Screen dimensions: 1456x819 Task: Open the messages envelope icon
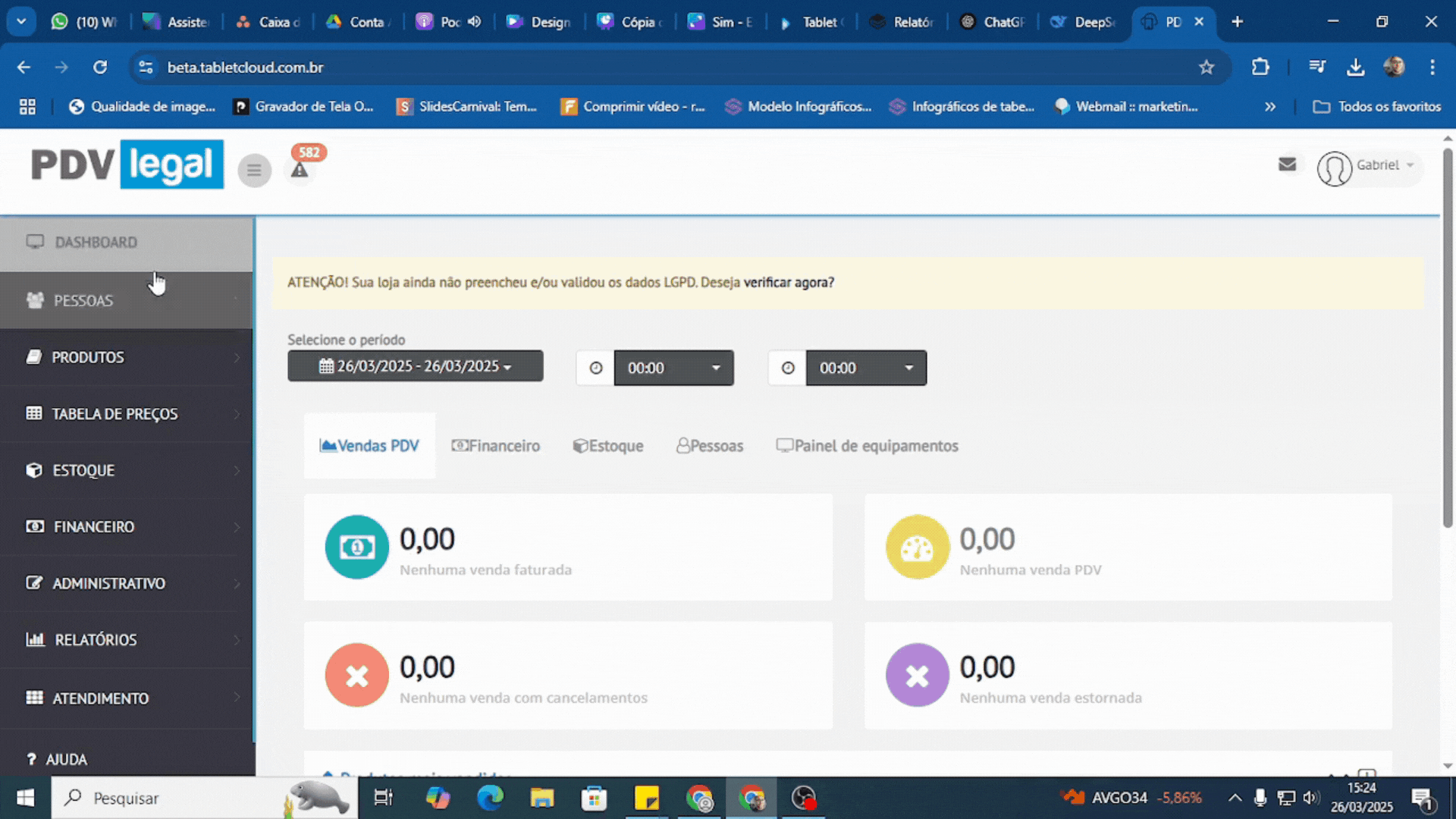(1287, 165)
